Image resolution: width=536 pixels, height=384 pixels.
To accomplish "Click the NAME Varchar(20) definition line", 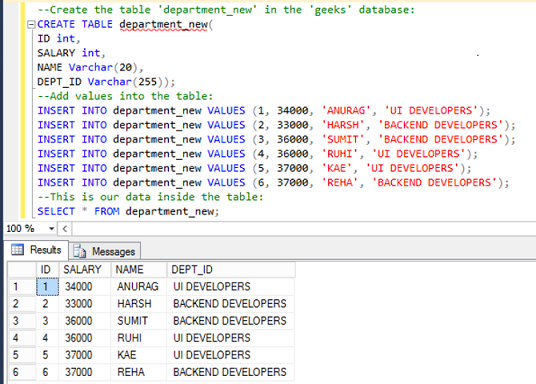I will coord(90,67).
